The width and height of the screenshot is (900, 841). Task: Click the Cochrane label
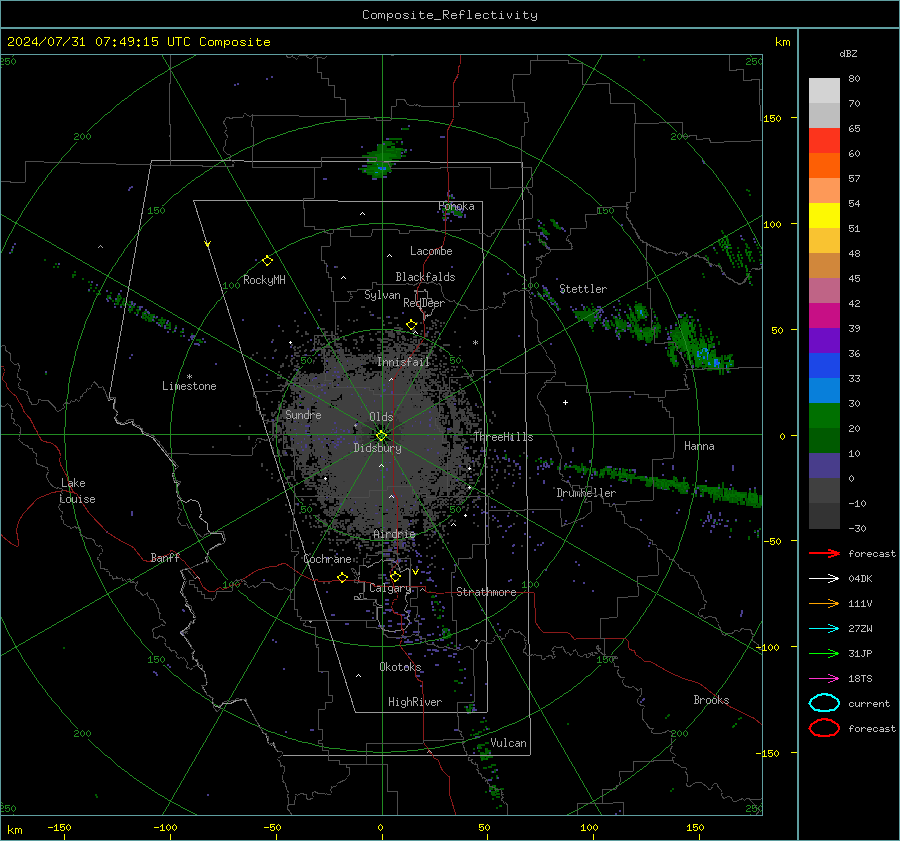coord(327,559)
